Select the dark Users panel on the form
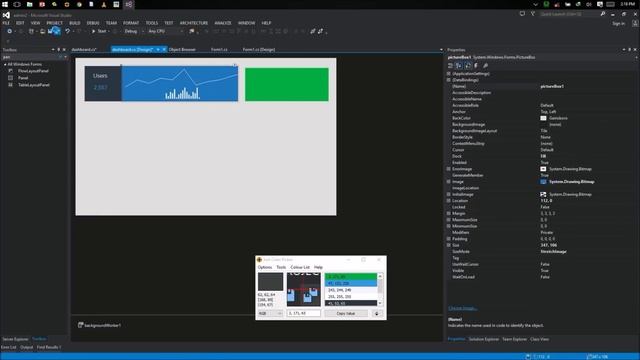 (x=103, y=83)
